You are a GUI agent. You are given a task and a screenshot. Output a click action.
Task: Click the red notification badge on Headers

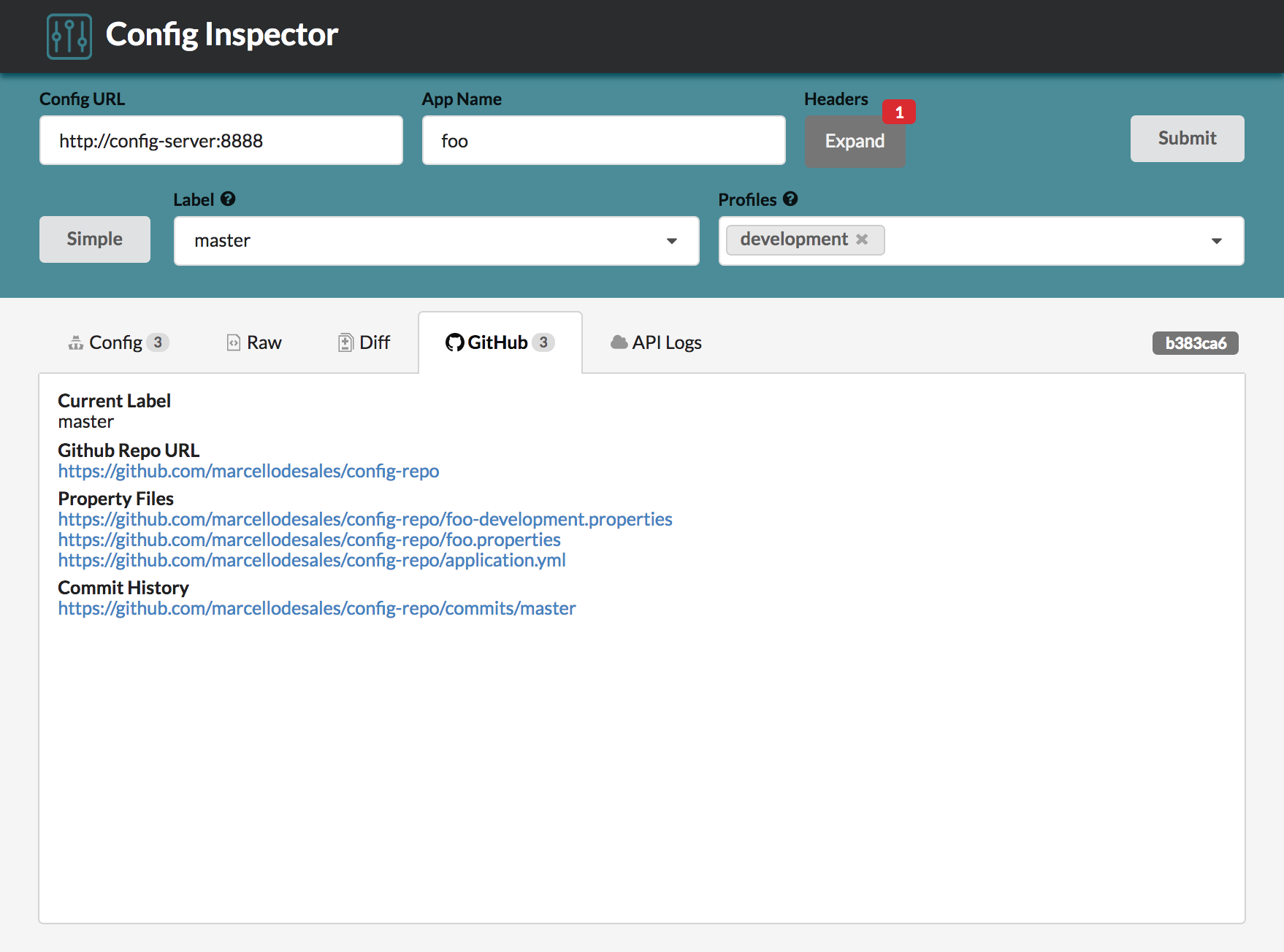coord(900,112)
